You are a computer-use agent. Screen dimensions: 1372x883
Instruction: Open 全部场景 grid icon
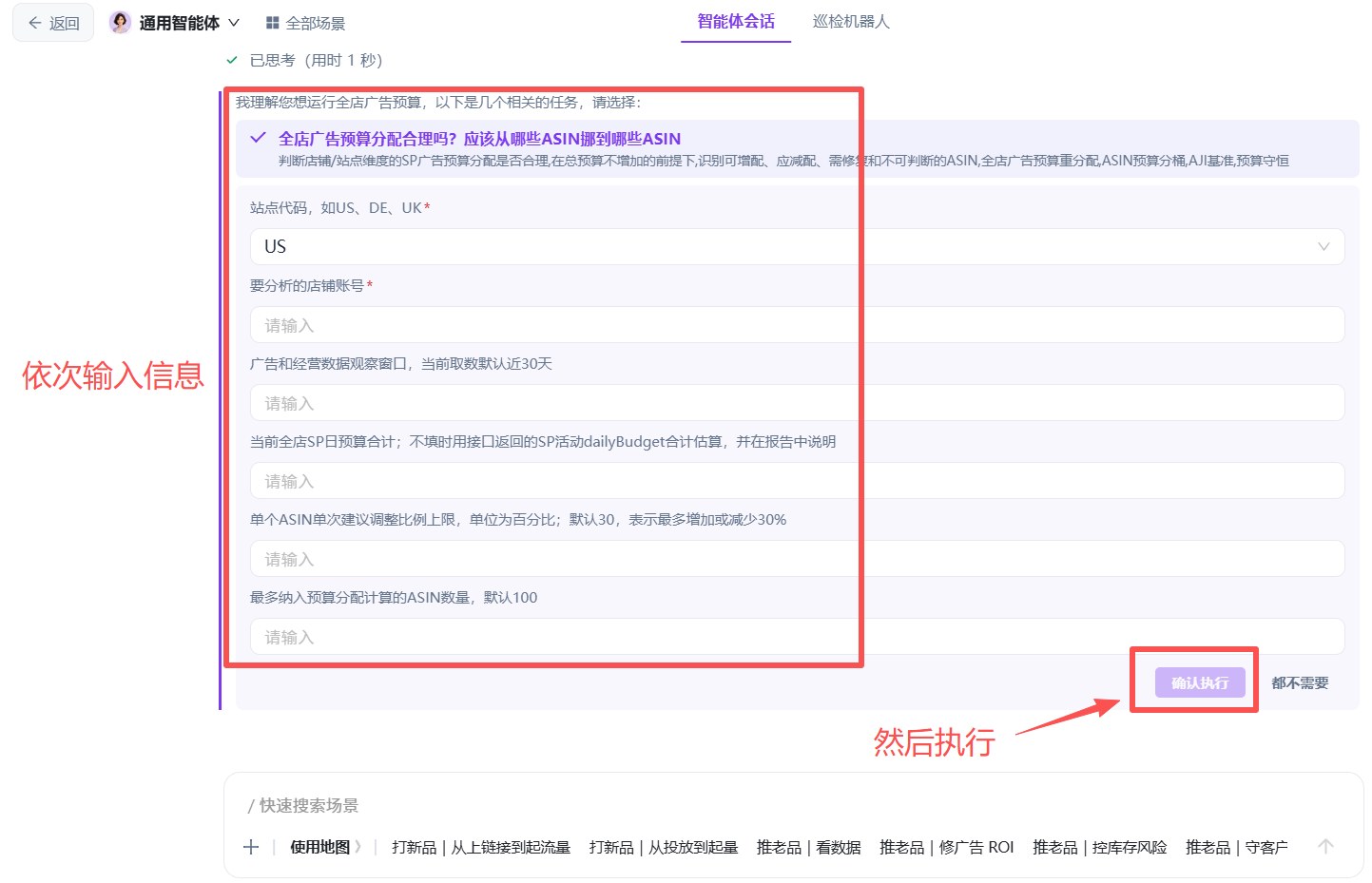click(x=273, y=23)
